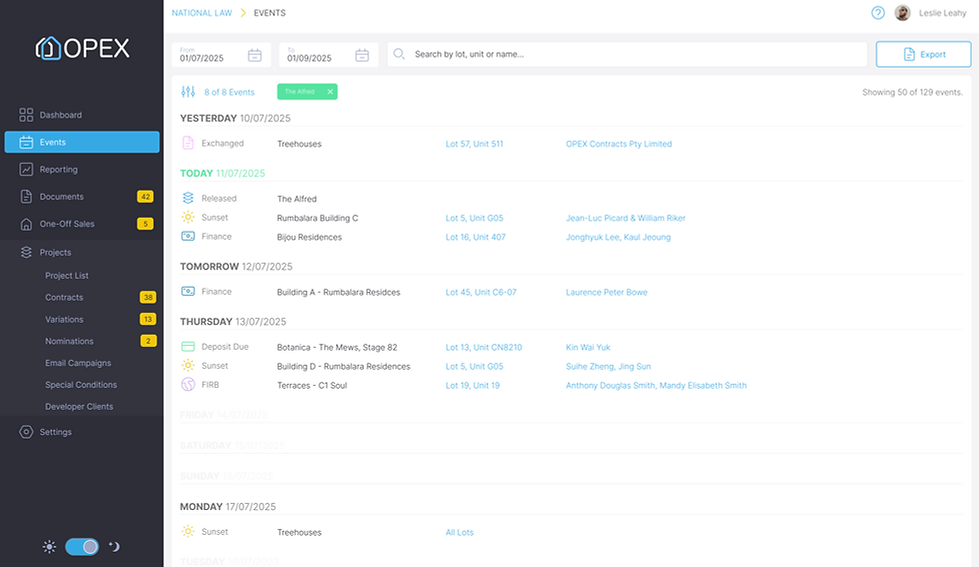Viewport: 979px width, 567px height.
Task: Open Laurence Peter Bowe link
Action: tap(606, 292)
